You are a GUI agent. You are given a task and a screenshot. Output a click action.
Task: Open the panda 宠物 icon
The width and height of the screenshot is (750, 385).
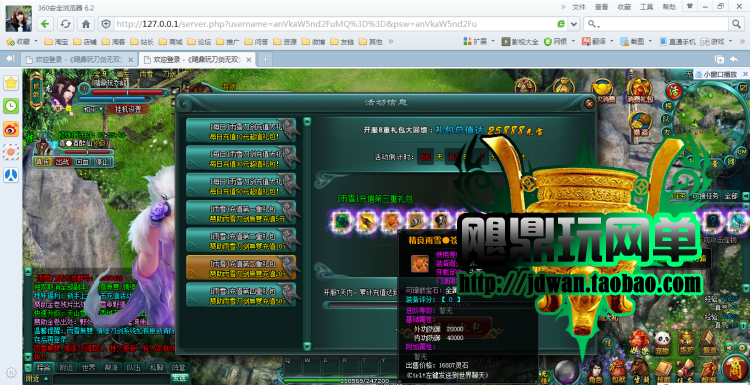(x=662, y=344)
